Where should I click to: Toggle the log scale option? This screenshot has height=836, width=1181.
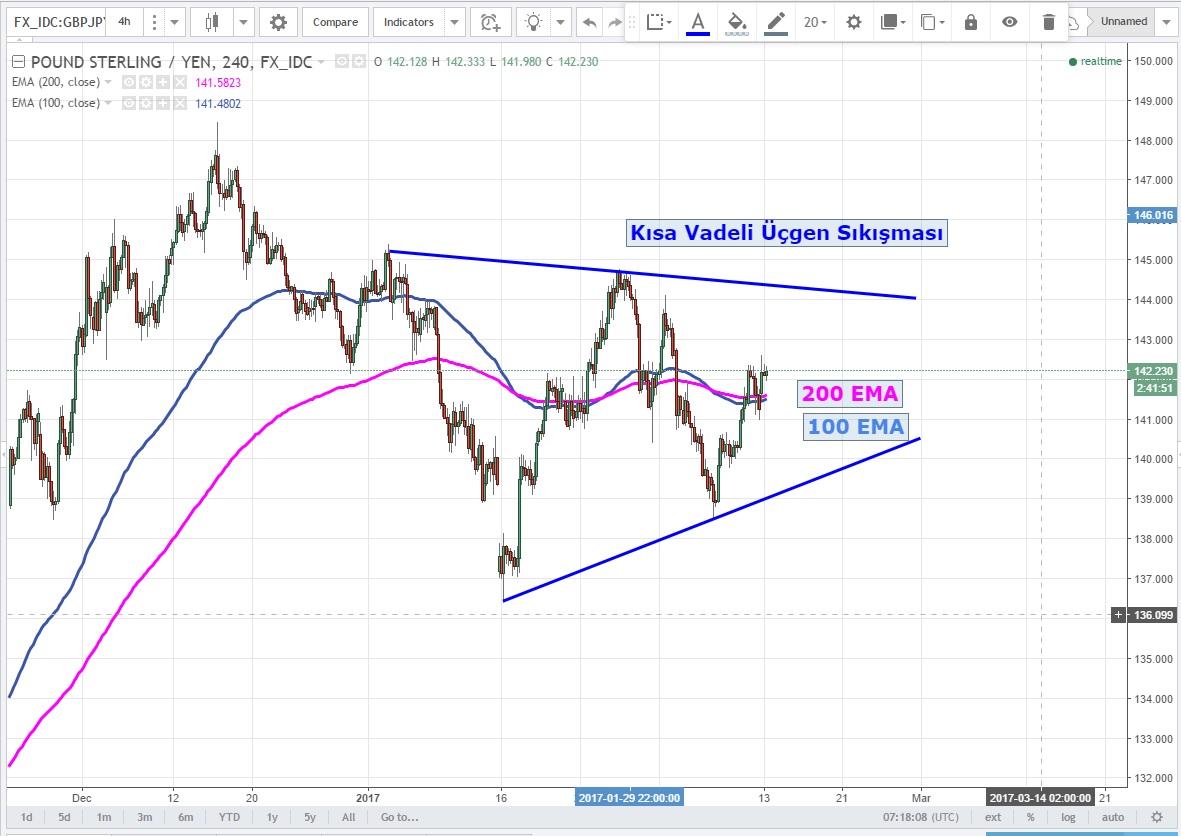point(1068,817)
